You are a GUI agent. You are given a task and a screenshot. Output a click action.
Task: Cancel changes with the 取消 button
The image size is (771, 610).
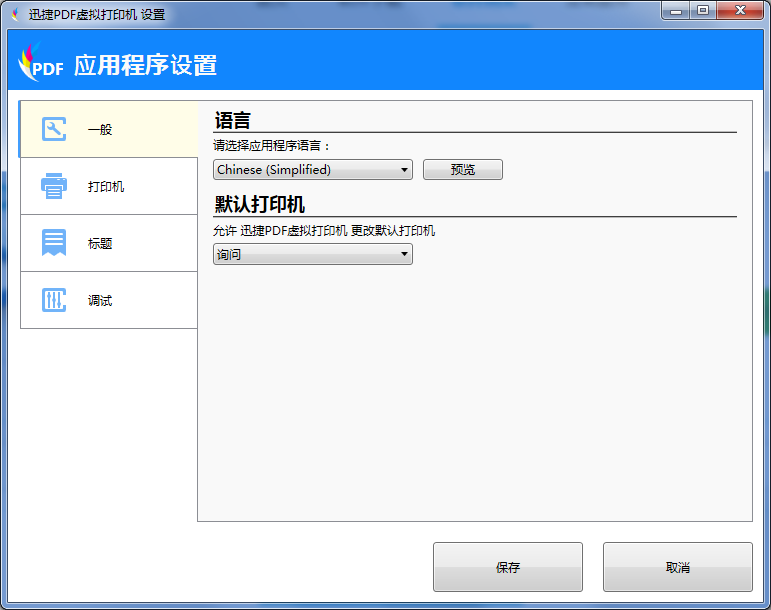(678, 567)
